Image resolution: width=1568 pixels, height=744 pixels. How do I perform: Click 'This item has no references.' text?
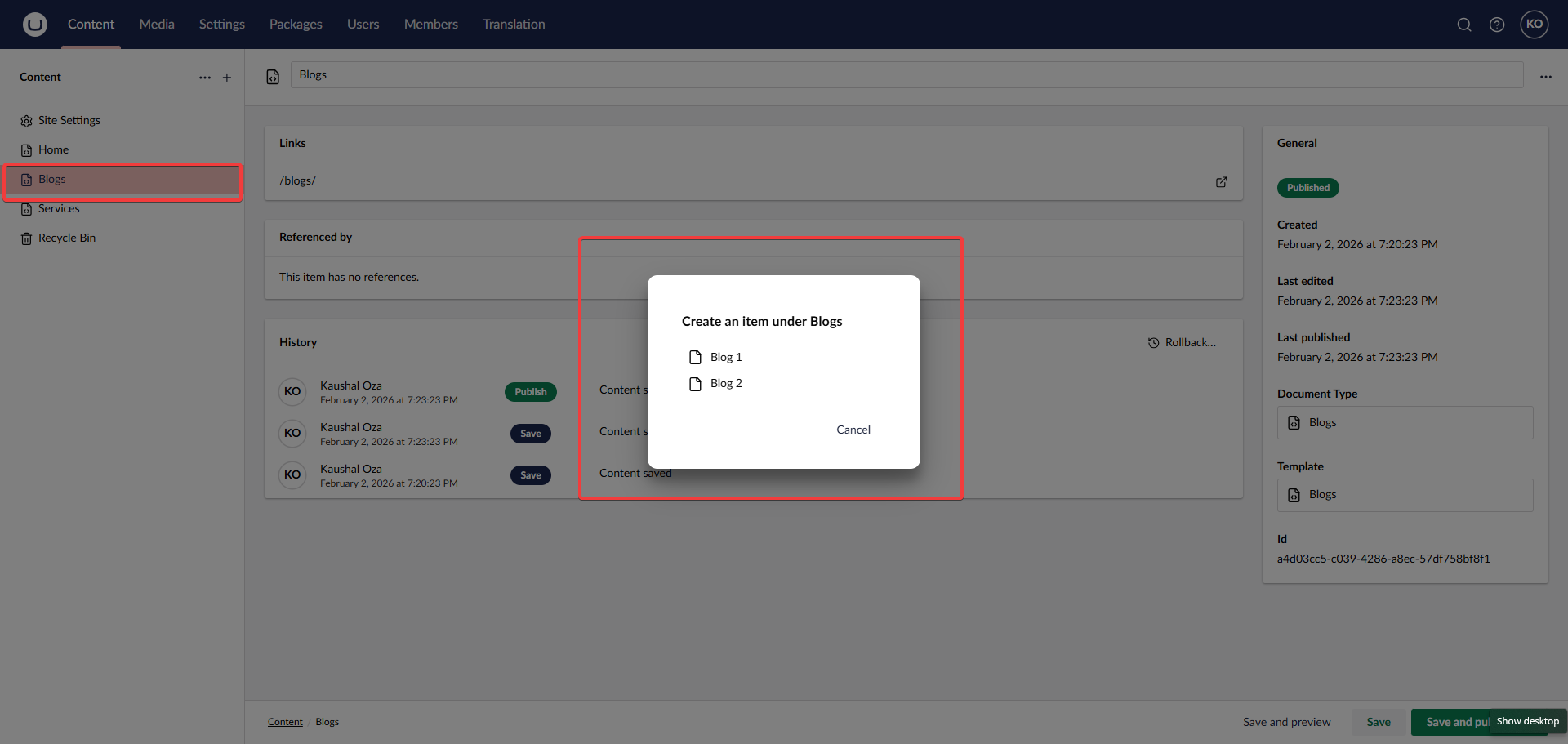click(x=349, y=278)
